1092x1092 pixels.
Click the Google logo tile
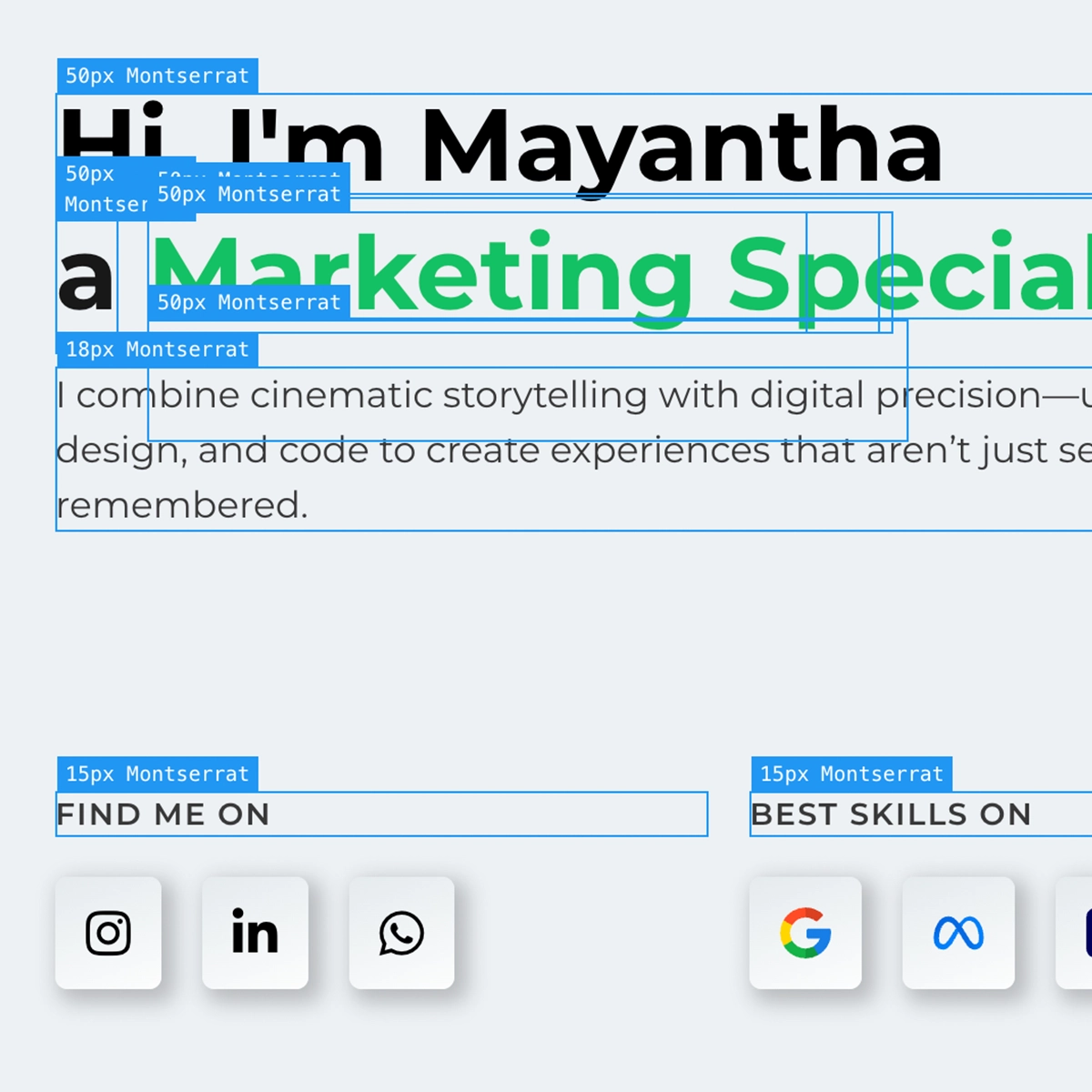[x=805, y=933]
